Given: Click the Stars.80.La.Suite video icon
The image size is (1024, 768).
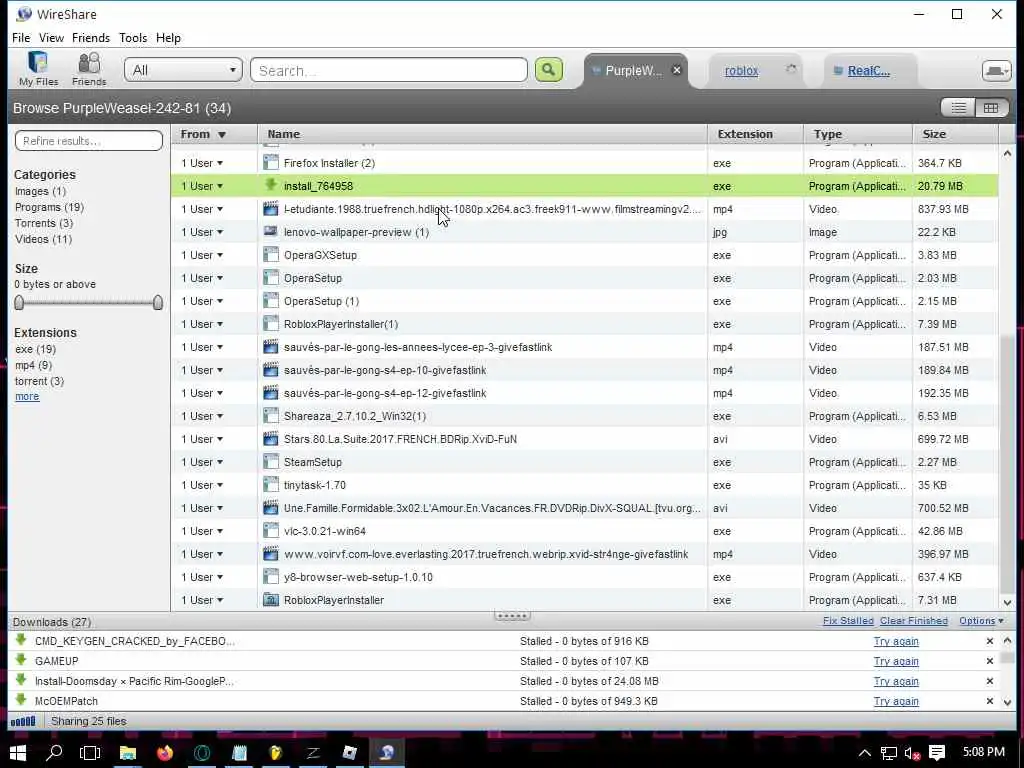Looking at the screenshot, I should [x=270, y=439].
